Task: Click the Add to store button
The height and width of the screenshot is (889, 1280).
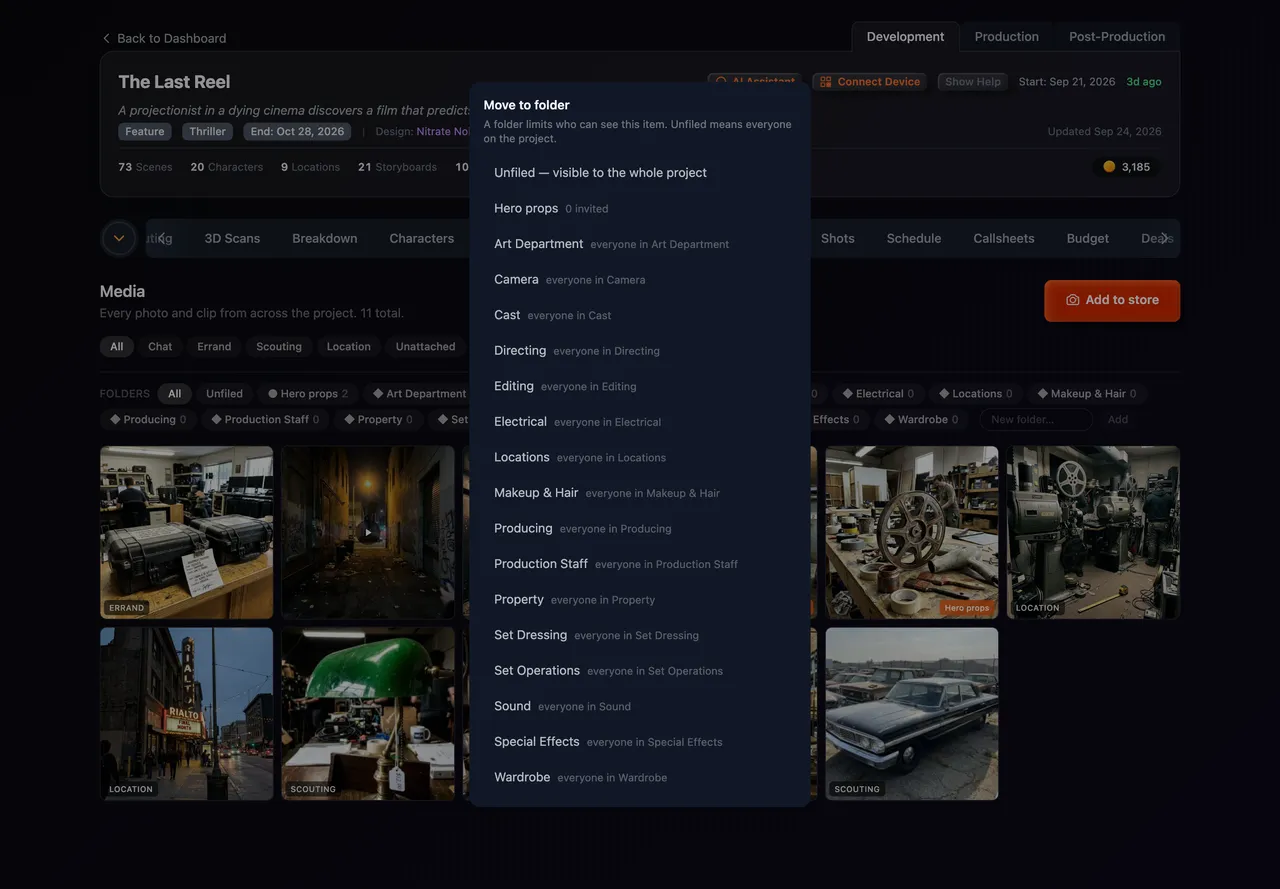Action: pyautogui.click(x=1112, y=300)
